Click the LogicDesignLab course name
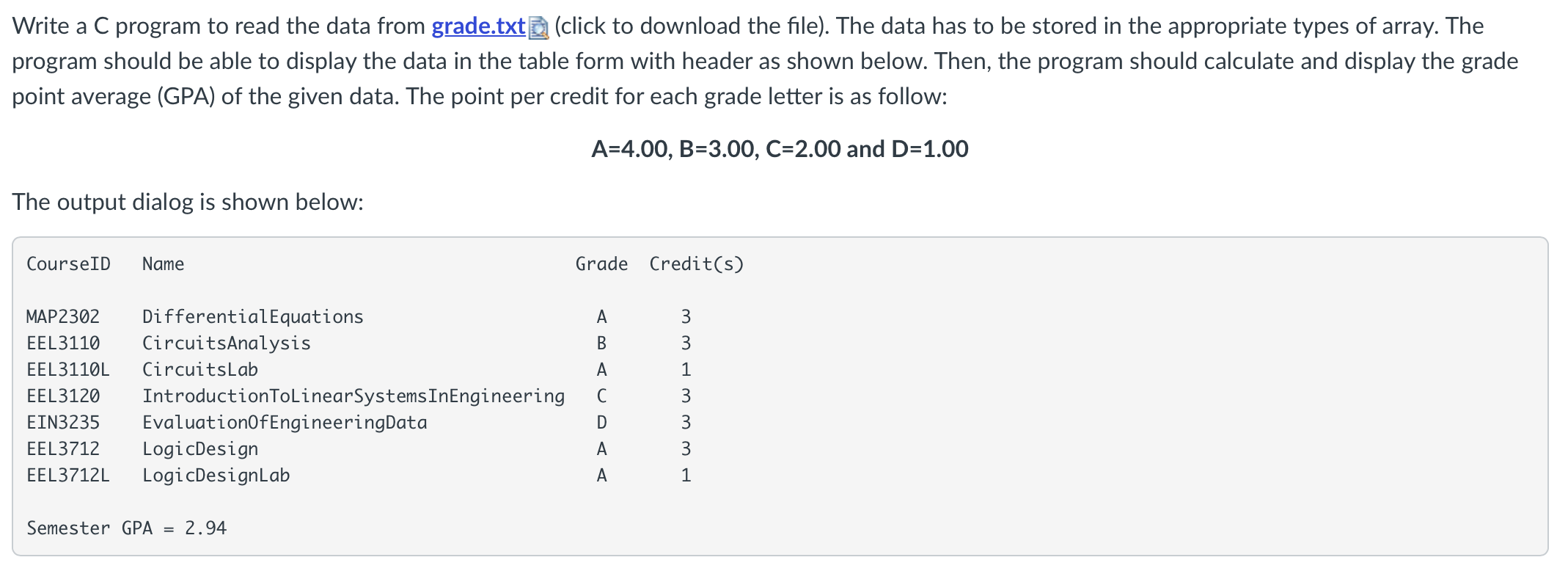The height and width of the screenshot is (571, 1568). coord(216,476)
